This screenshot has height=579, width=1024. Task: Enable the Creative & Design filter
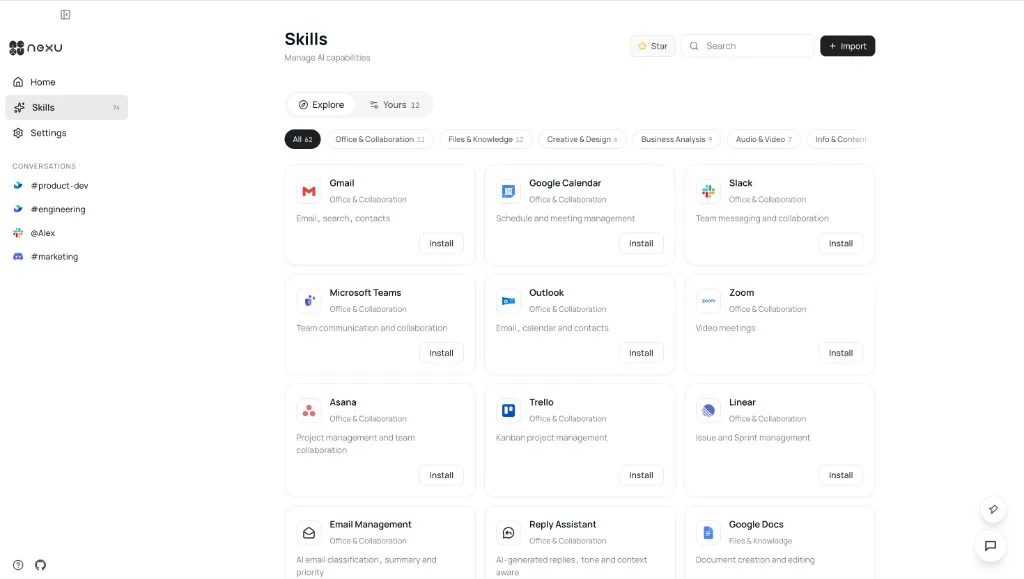tap(582, 139)
